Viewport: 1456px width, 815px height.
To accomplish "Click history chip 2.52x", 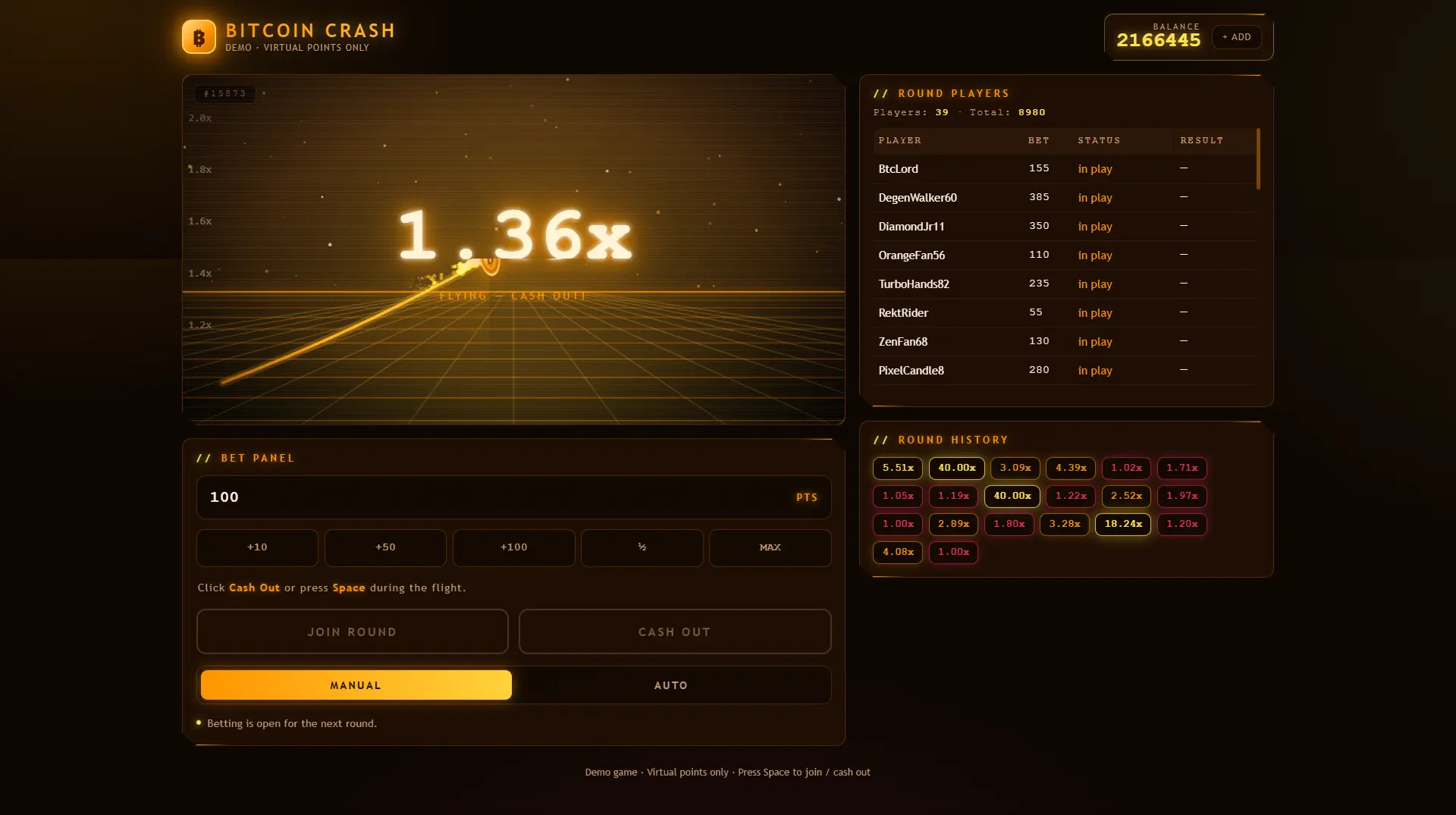I will 1126,497.
